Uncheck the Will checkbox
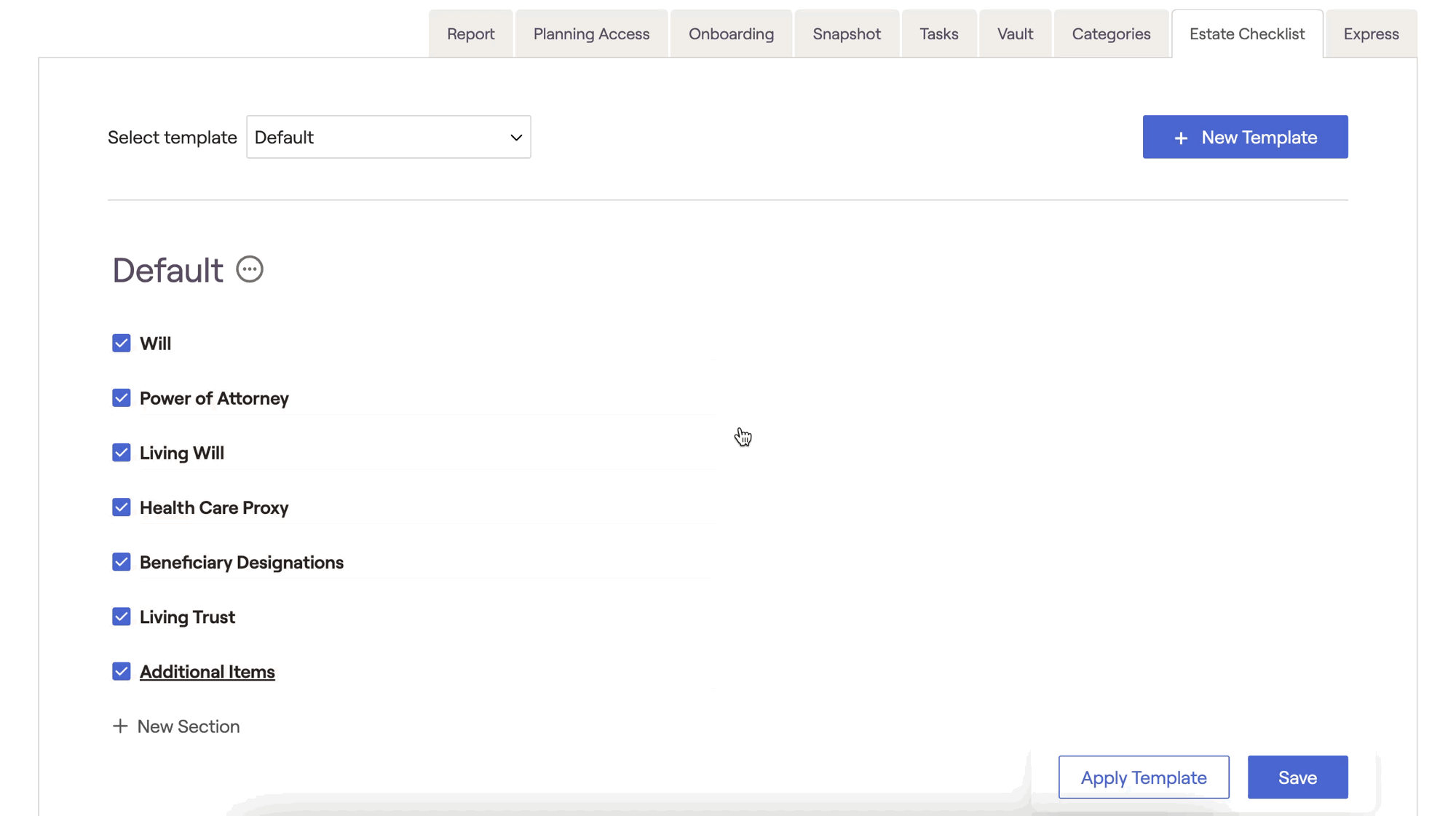 click(x=122, y=344)
